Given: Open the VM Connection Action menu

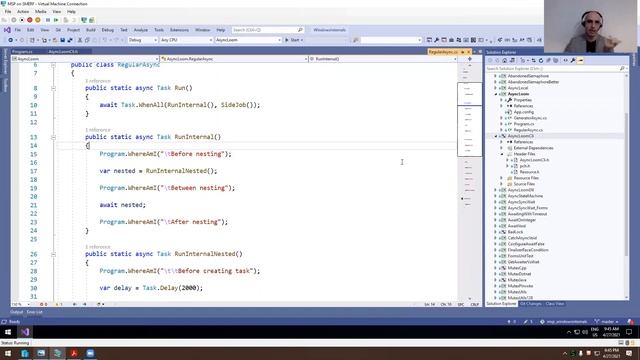Looking at the screenshot, I should click(x=23, y=12).
